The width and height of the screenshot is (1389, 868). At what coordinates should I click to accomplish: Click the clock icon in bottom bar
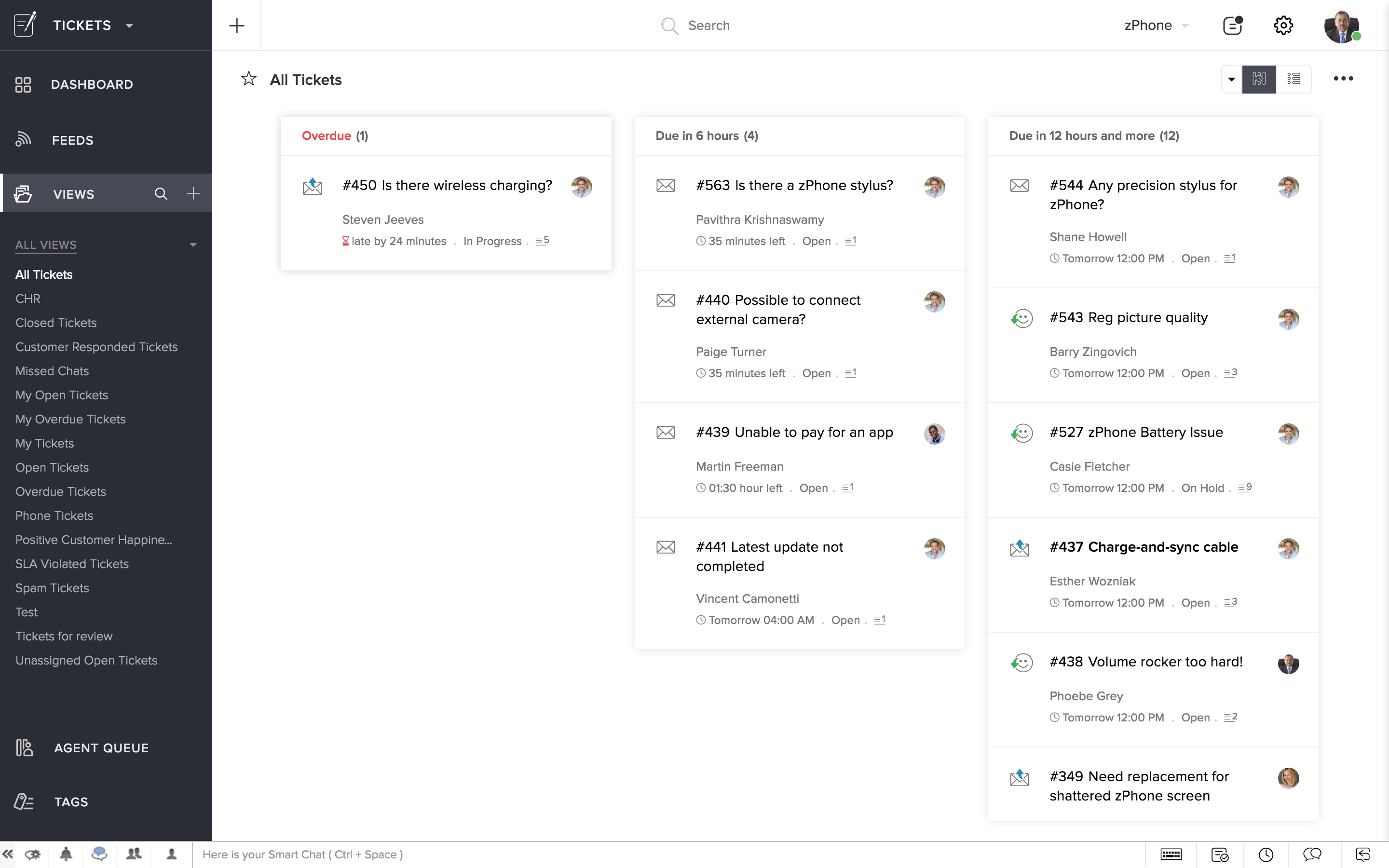coord(1266,854)
